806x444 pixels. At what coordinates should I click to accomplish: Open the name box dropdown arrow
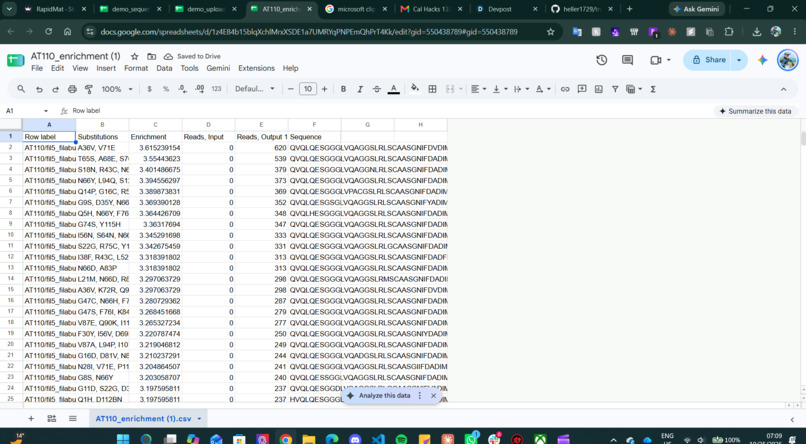(46, 111)
